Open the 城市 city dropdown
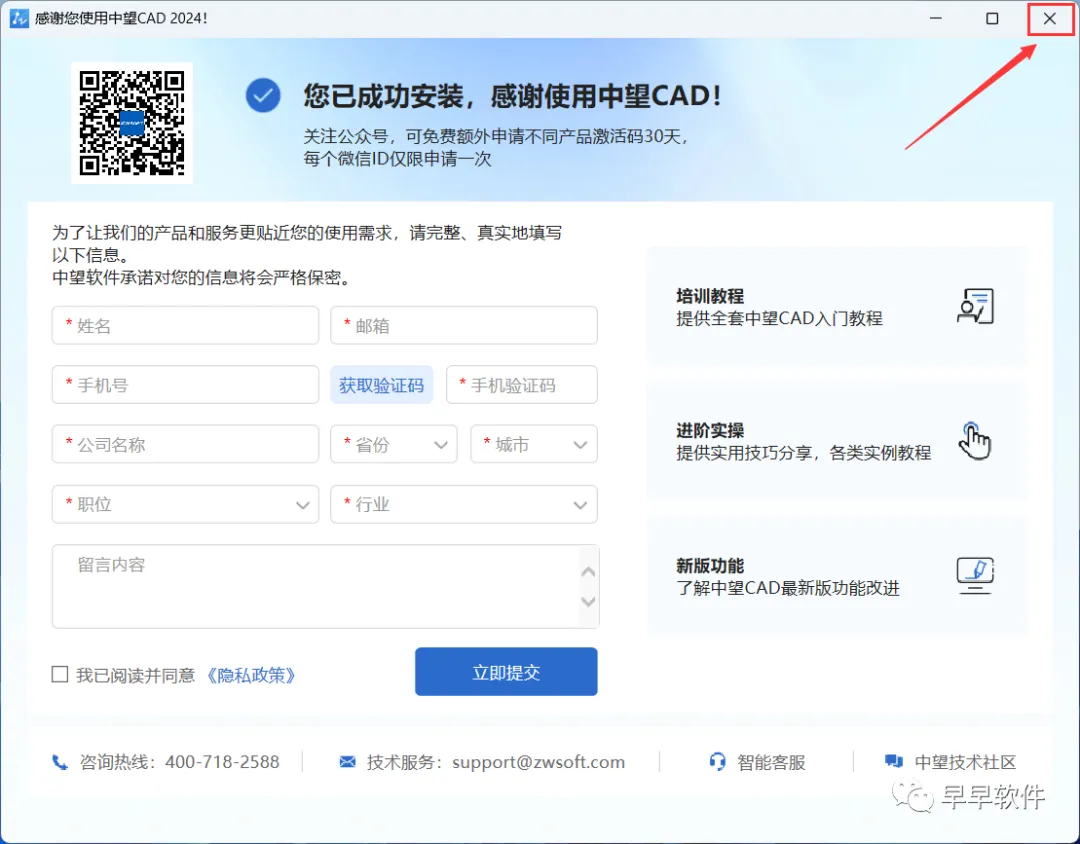Viewport: 1080px width, 844px height. click(x=533, y=444)
